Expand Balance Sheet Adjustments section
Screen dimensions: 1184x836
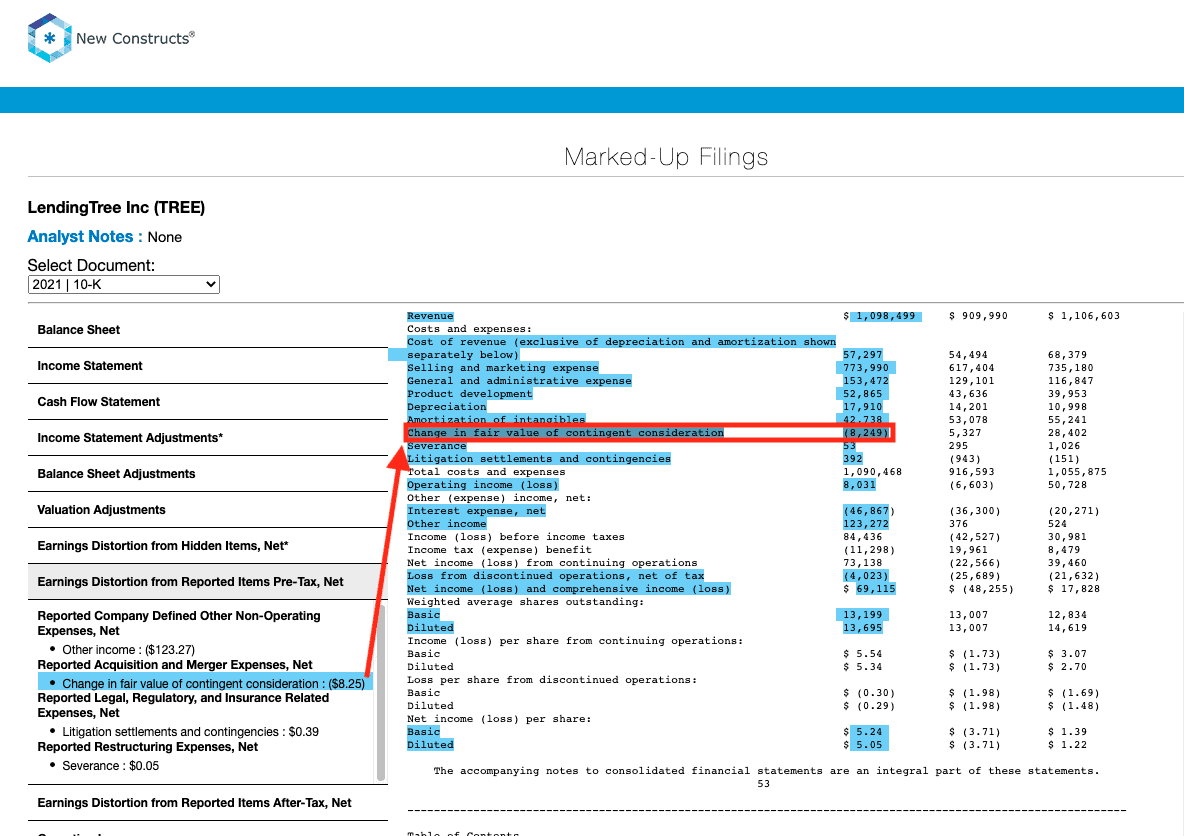tap(208, 474)
